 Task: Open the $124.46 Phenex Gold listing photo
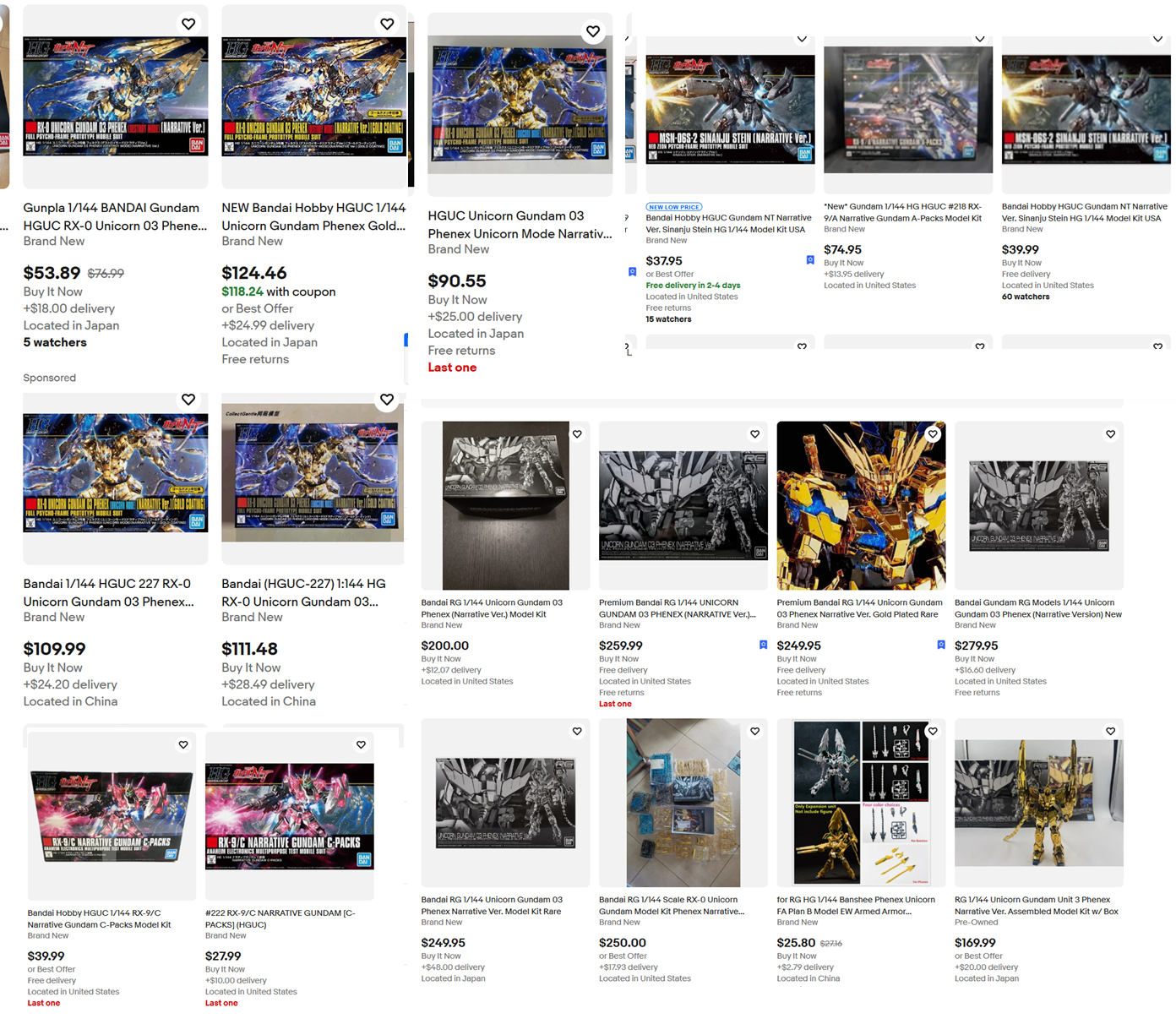coord(313,96)
